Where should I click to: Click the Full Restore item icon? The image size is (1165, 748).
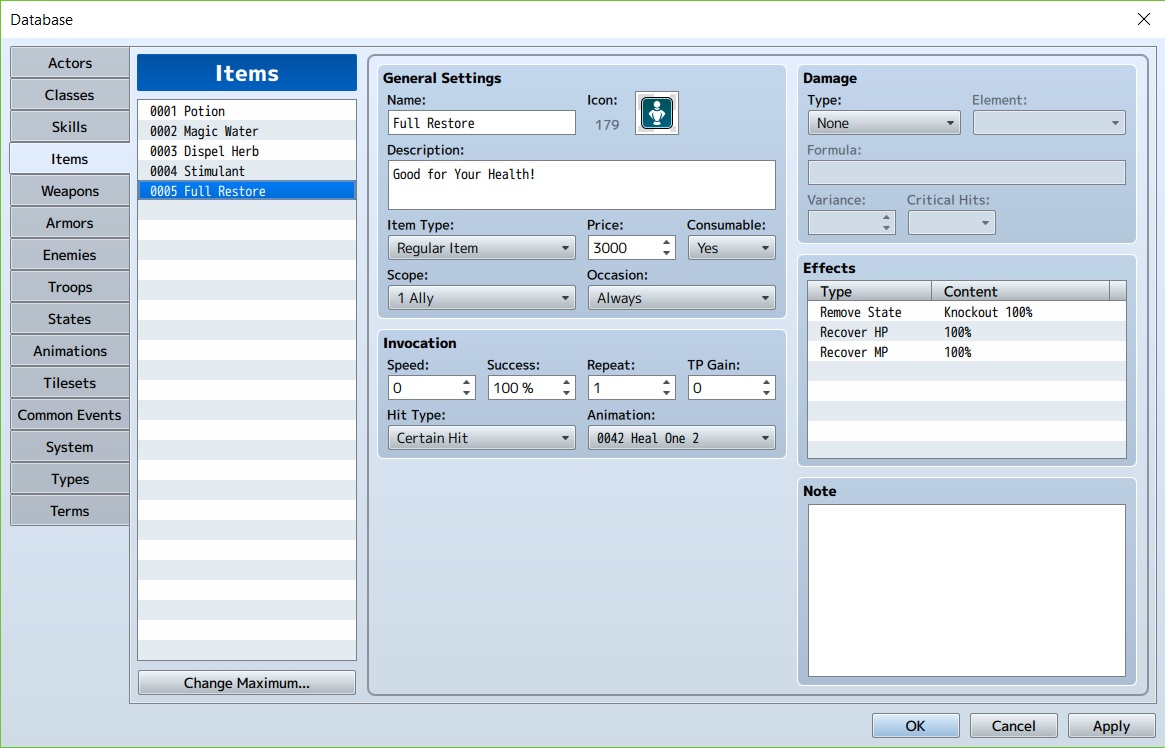coord(657,112)
